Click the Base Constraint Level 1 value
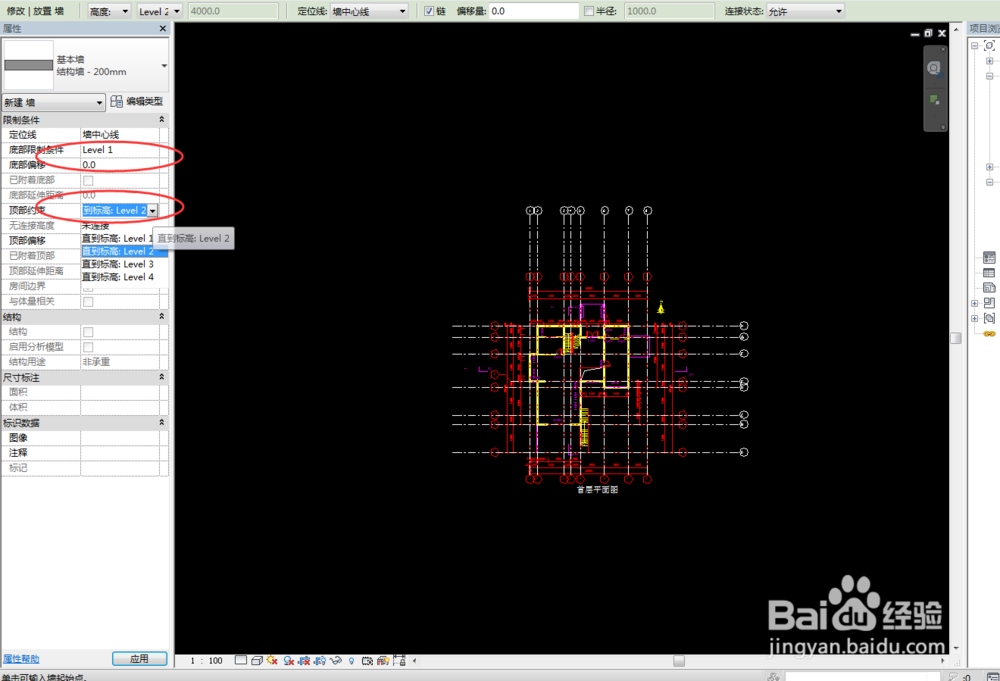This screenshot has height=681, width=1000. tap(120, 150)
